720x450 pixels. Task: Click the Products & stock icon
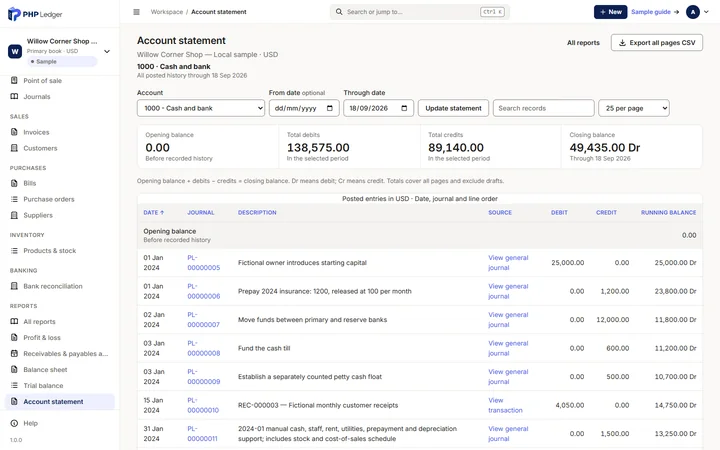tap(14, 250)
